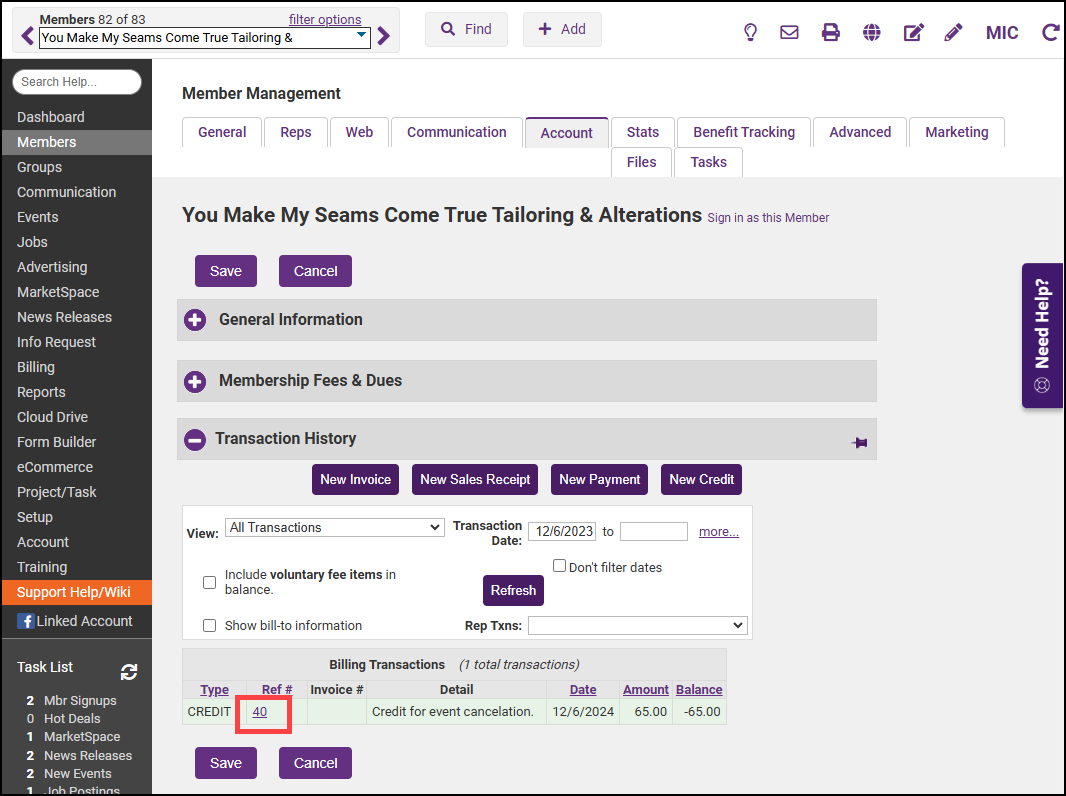Screen dimensions: 1066x796
Task: Open credit reference number 40 link
Action: [260, 712]
